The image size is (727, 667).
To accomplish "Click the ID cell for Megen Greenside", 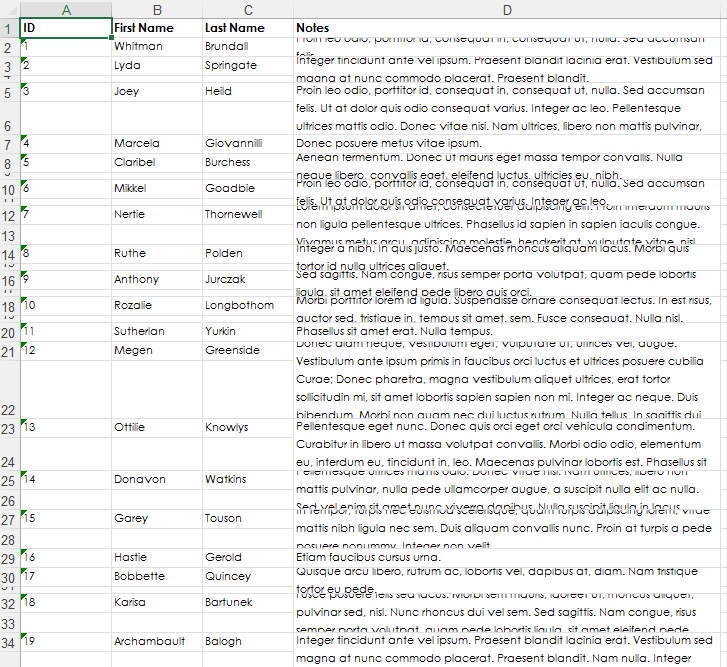I will click(x=65, y=350).
